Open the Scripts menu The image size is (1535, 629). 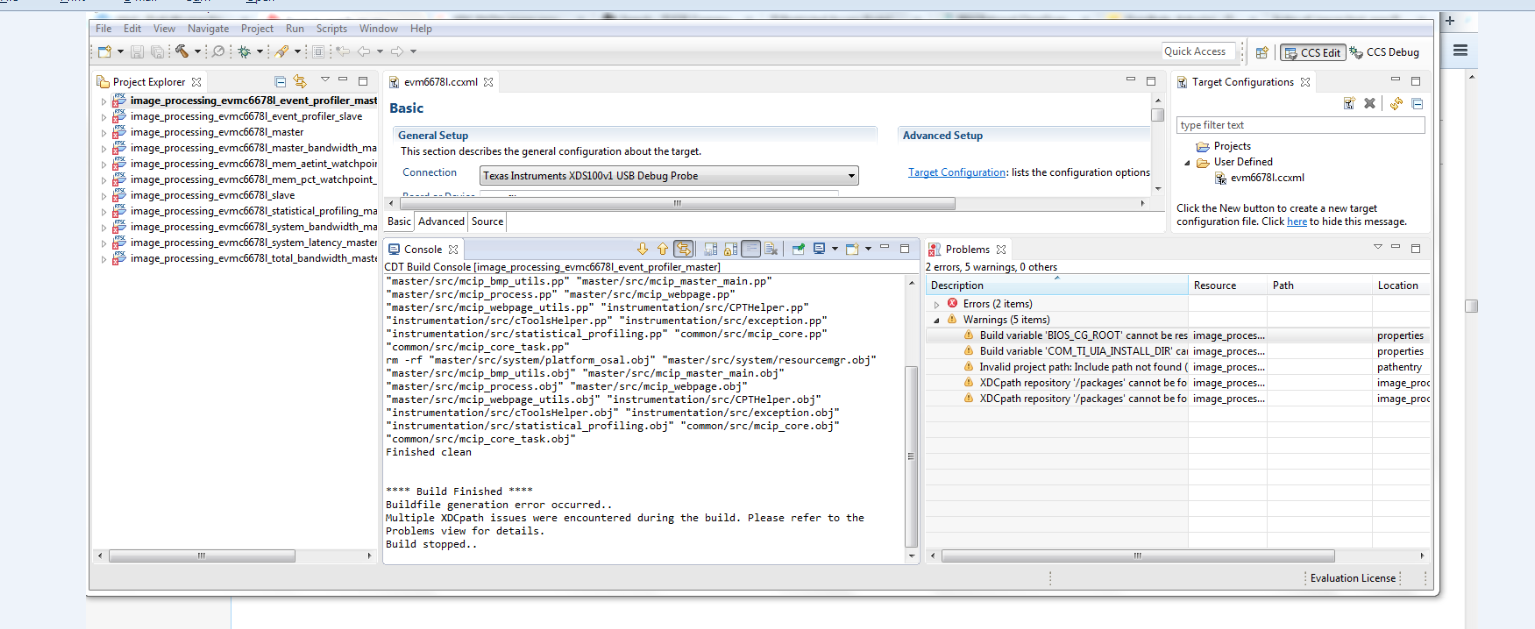click(x=331, y=29)
